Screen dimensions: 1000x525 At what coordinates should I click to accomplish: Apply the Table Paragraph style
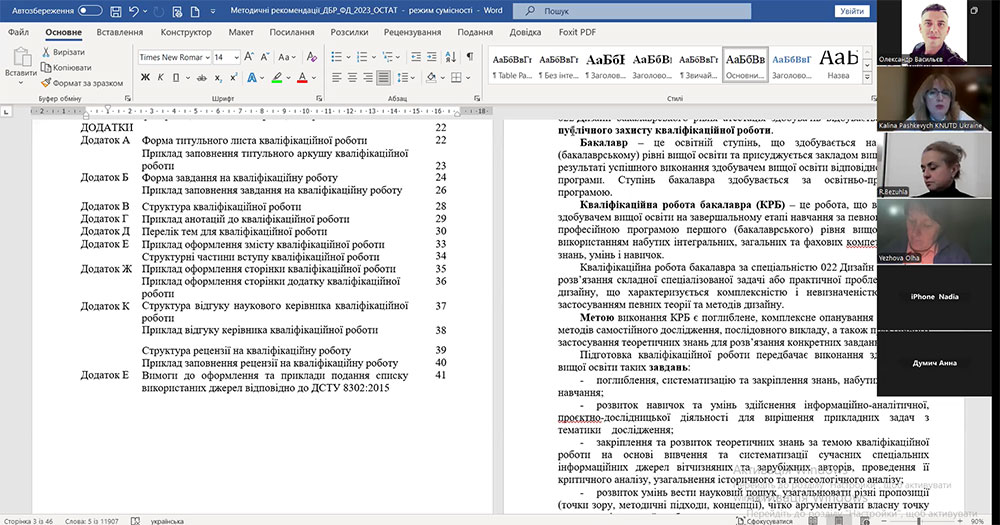pyautogui.click(x=512, y=64)
